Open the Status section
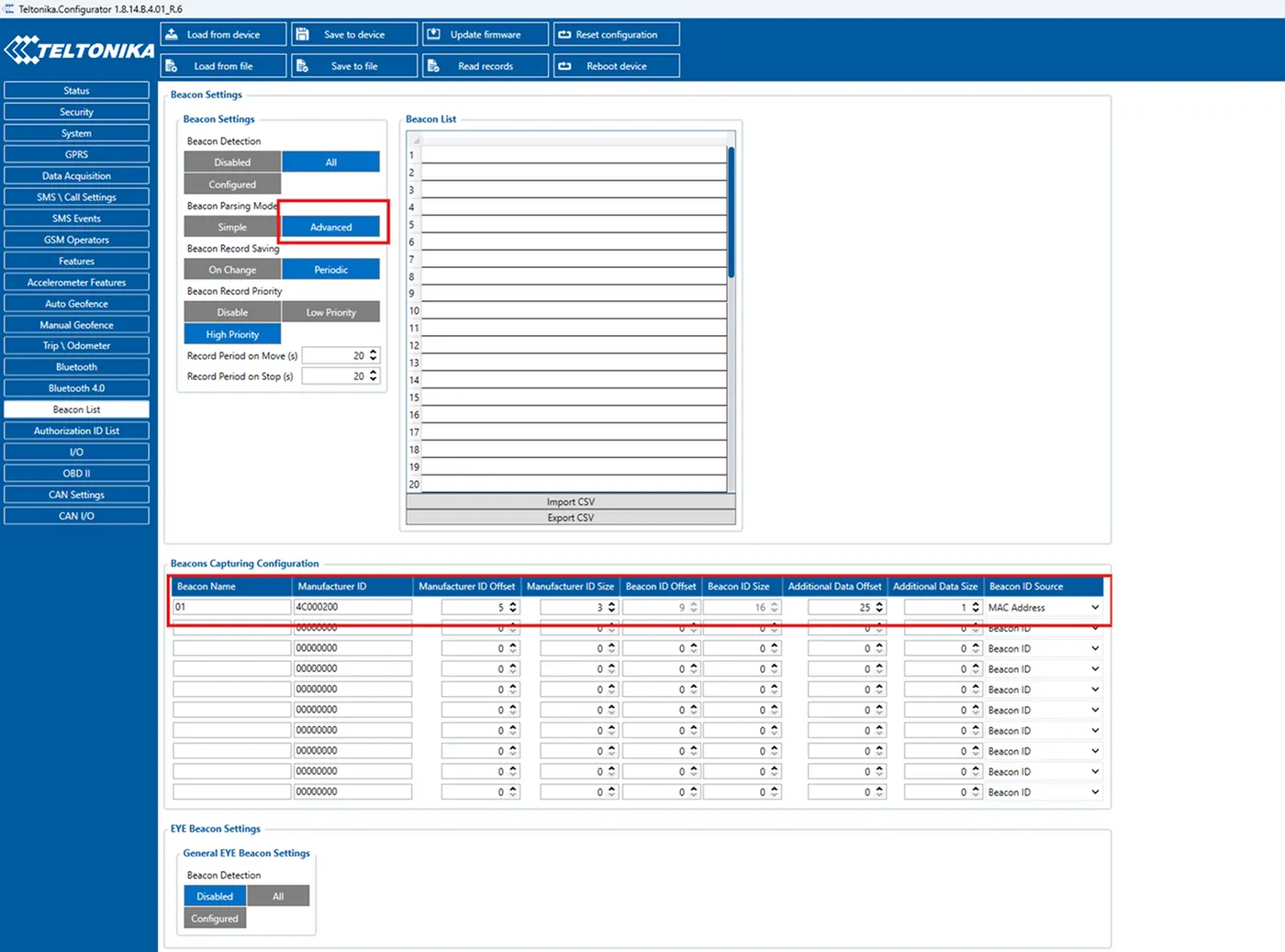The height and width of the screenshot is (952, 1285). click(76, 90)
